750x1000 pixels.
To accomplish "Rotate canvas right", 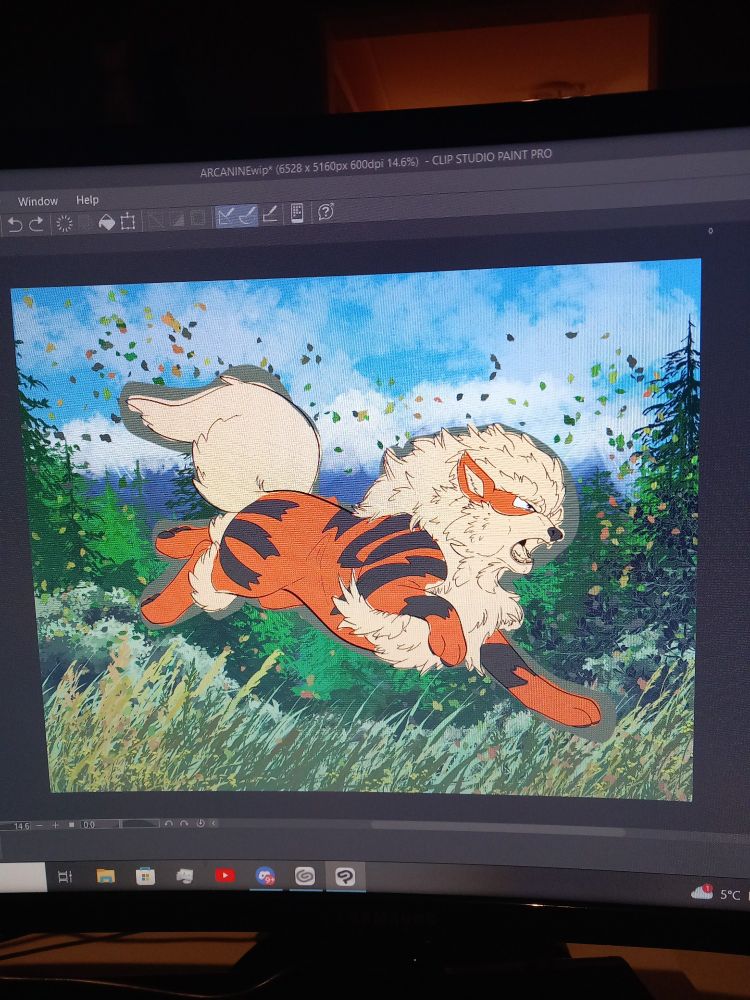I will [x=184, y=823].
